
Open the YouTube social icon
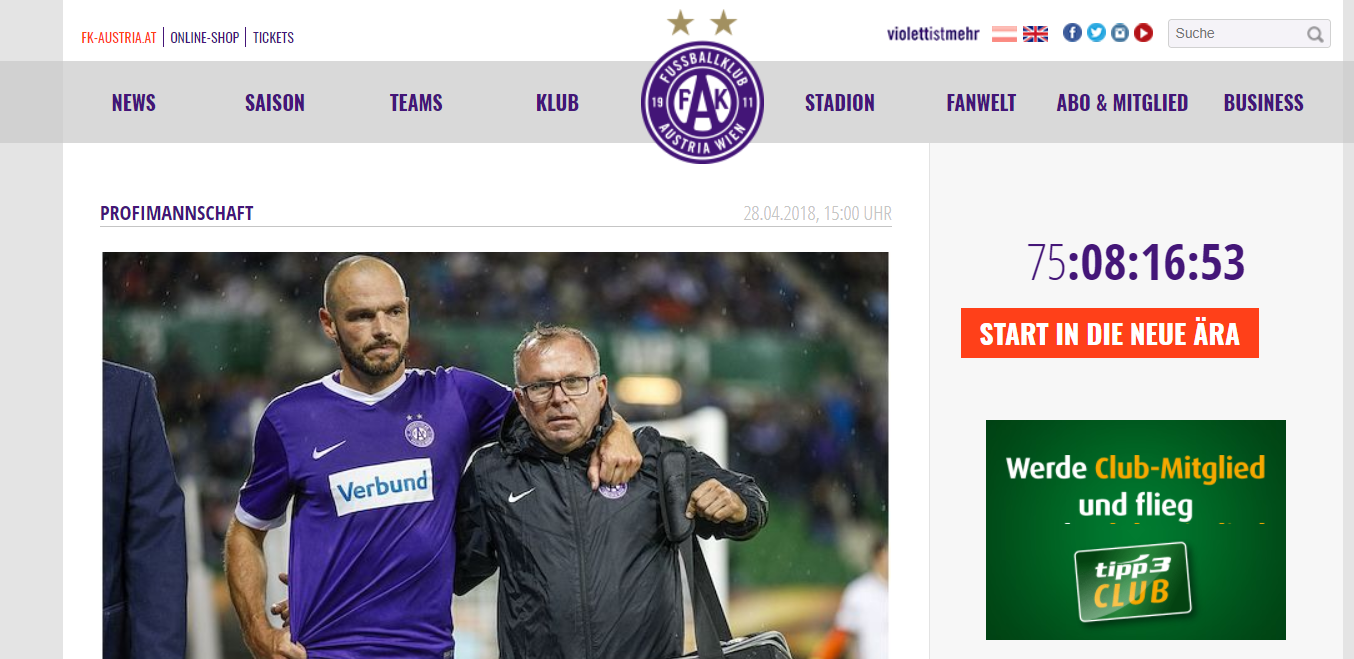pyautogui.click(x=1143, y=33)
